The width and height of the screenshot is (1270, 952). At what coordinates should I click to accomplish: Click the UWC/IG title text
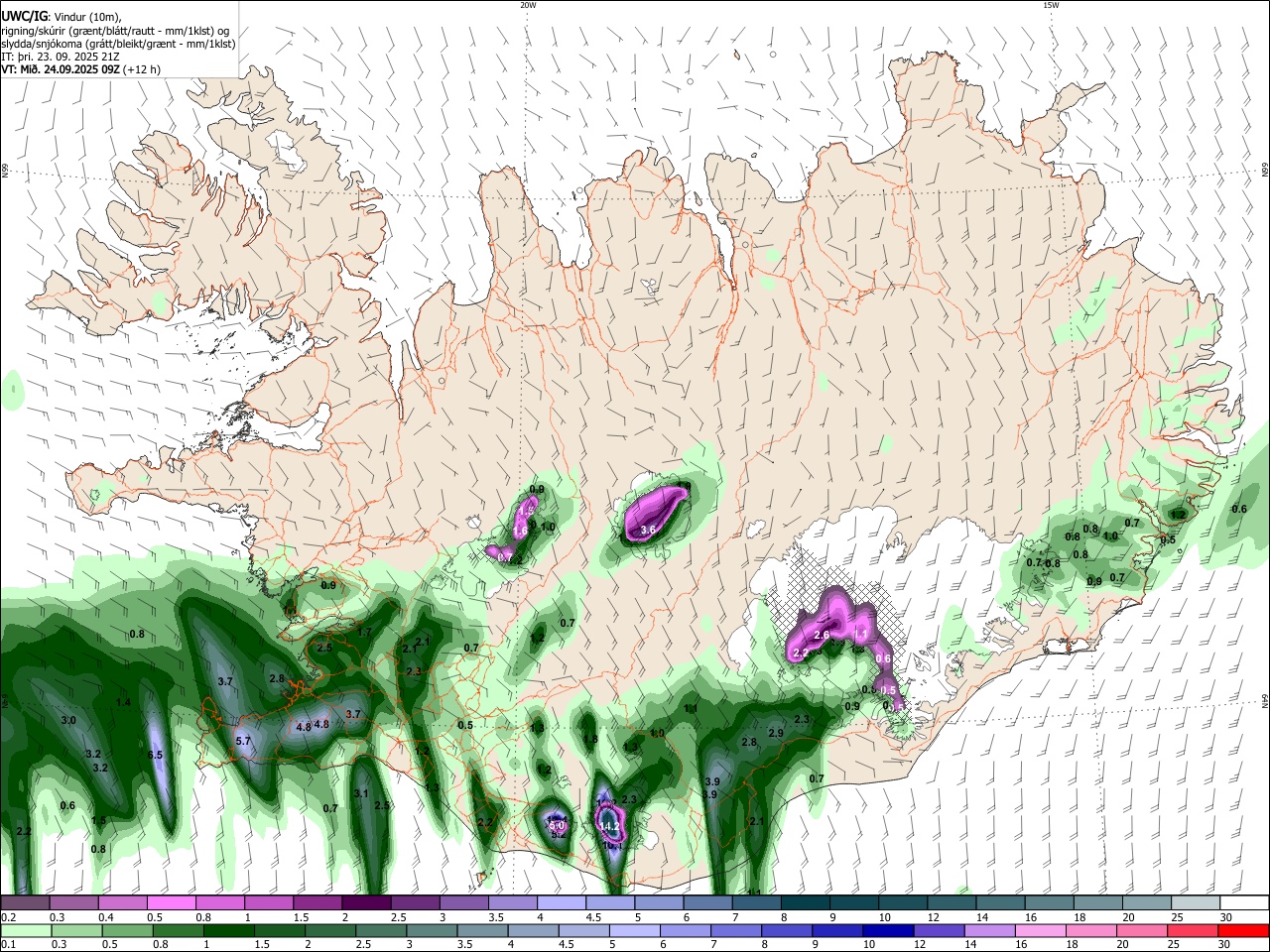tap(24, 16)
